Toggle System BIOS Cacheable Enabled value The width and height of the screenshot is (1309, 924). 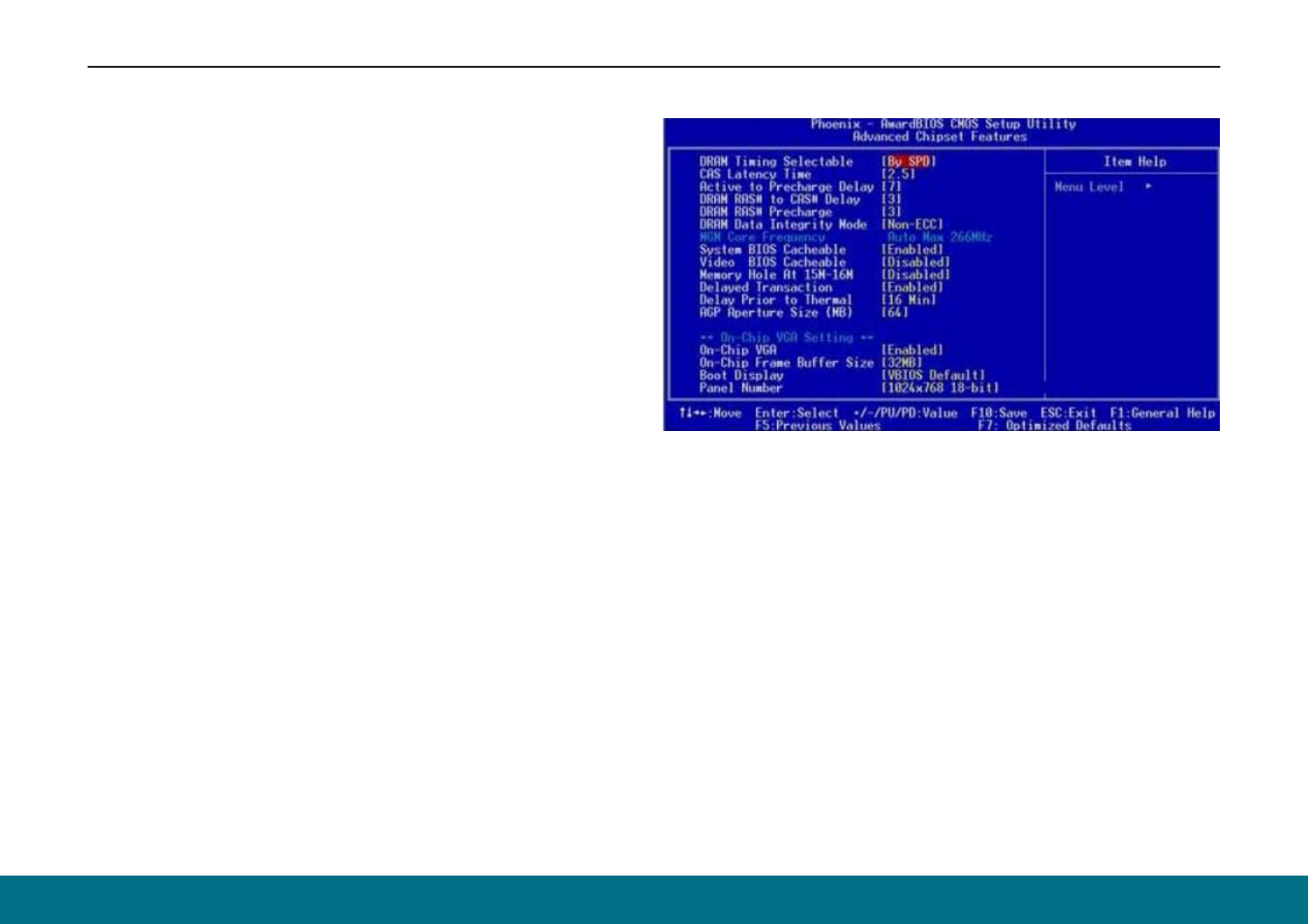click(x=912, y=250)
